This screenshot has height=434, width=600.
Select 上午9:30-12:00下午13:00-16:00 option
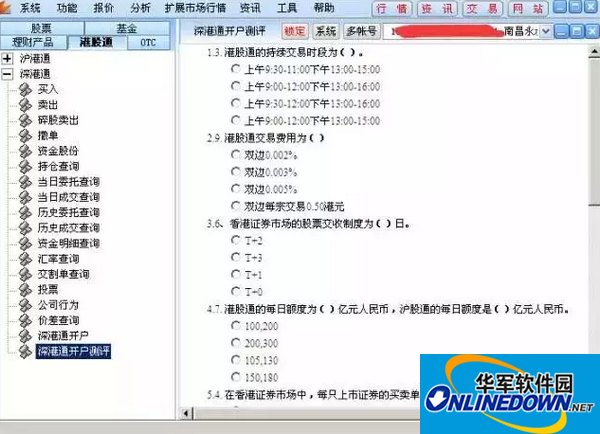click(236, 103)
